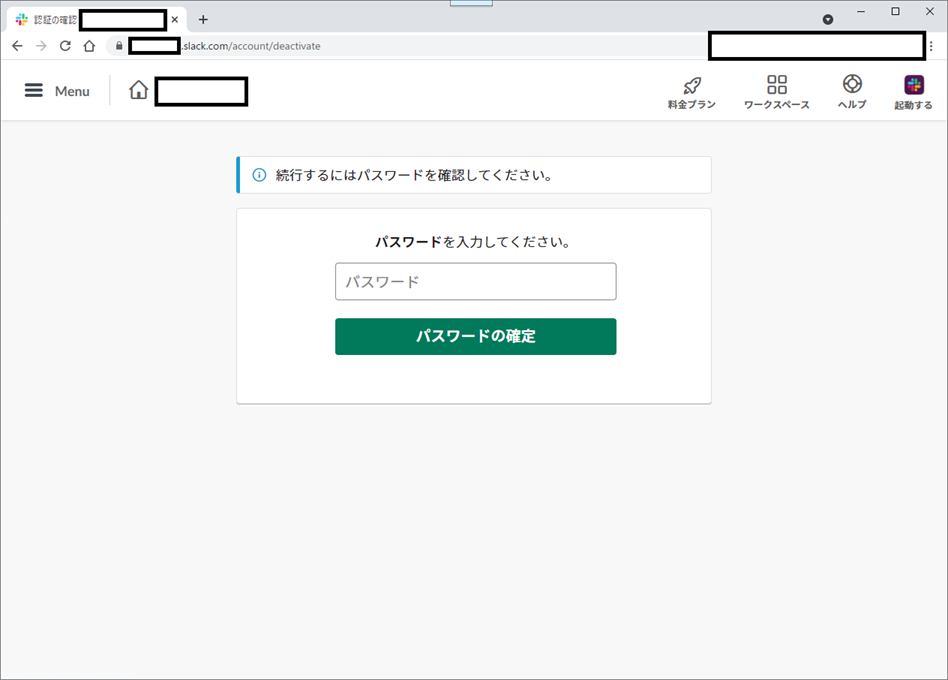
Task: Click the forward navigation arrow
Action: 40,46
